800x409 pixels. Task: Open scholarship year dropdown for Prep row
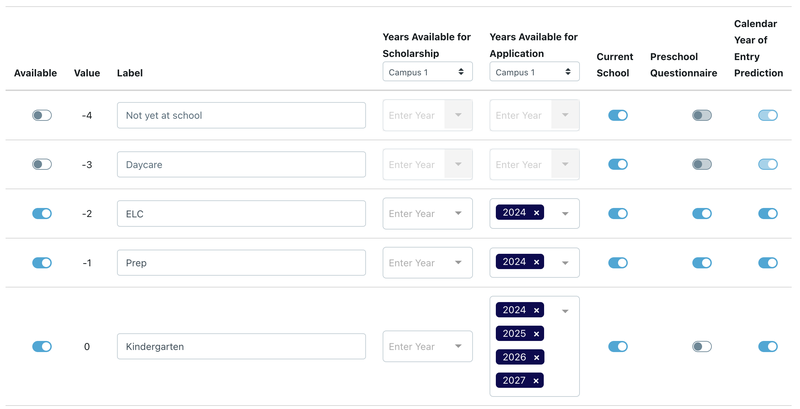click(x=458, y=263)
